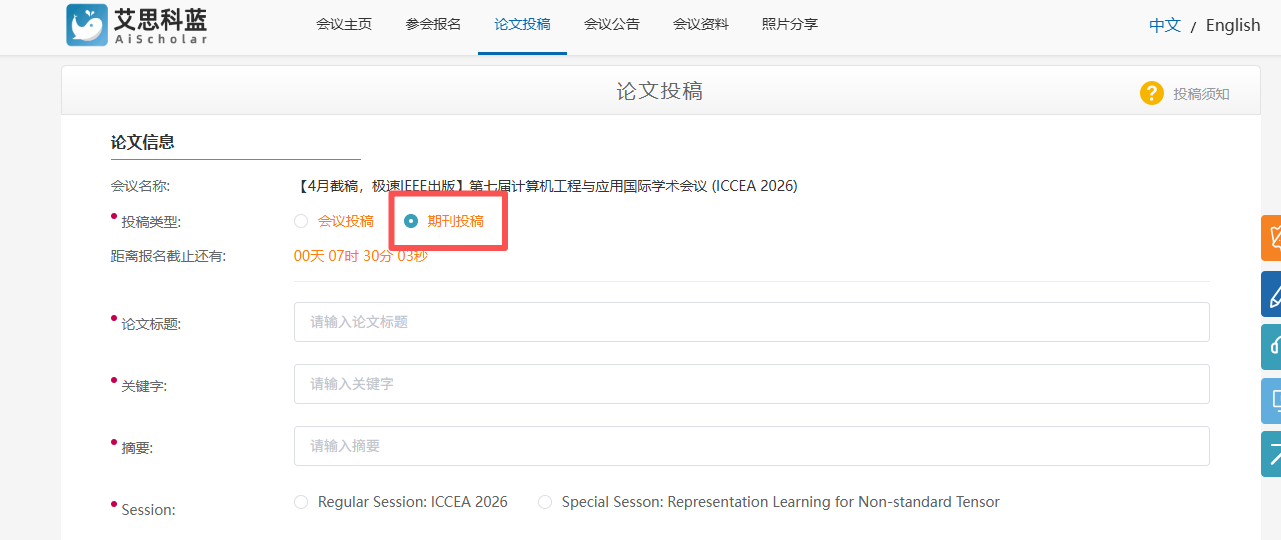Select the 期刊投稿 radio button

click(x=411, y=221)
